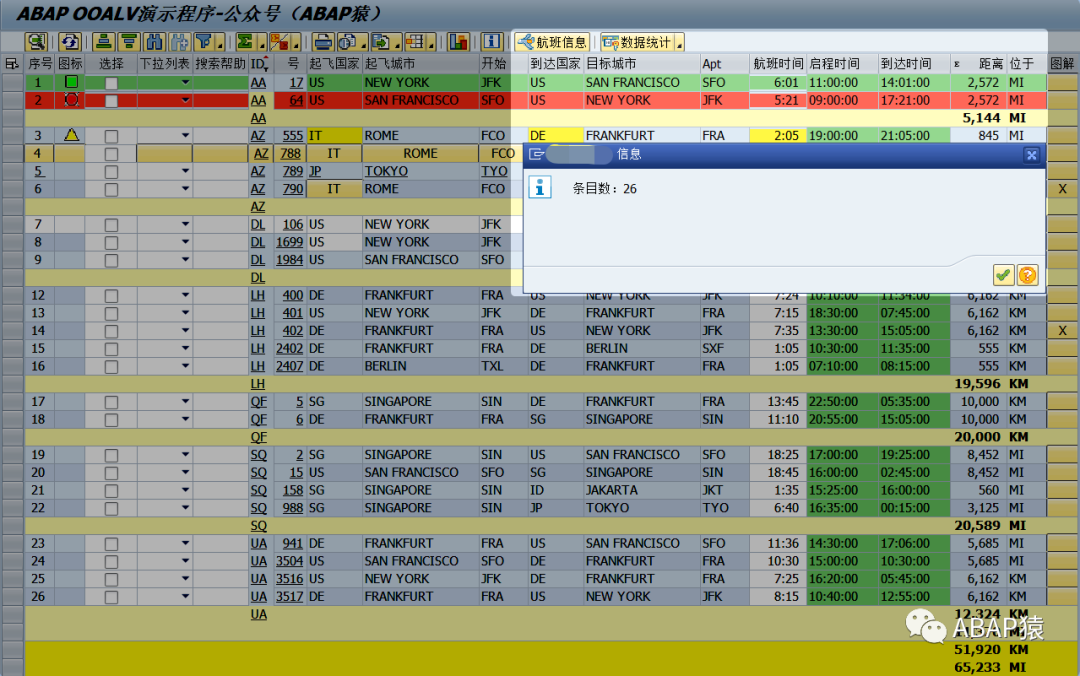Click the LH subtotal value 19,596 KM
Viewport: 1080px width, 676px height.
tap(991, 384)
